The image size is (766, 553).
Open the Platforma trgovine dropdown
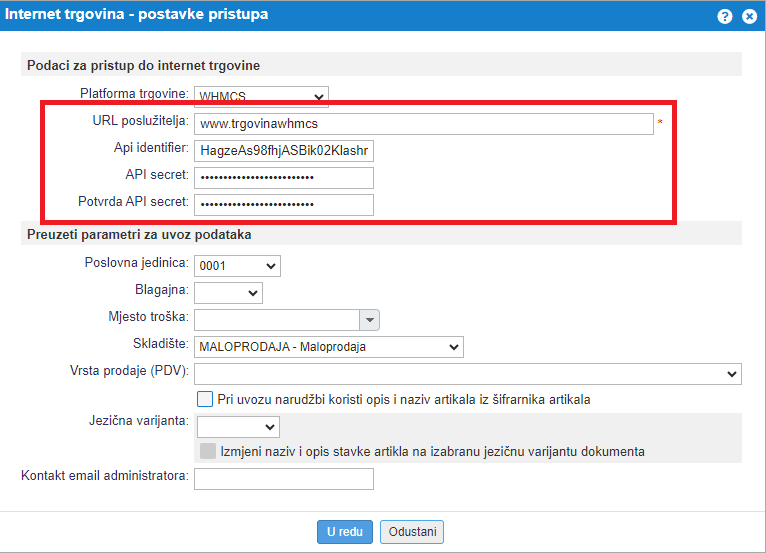pos(261,97)
